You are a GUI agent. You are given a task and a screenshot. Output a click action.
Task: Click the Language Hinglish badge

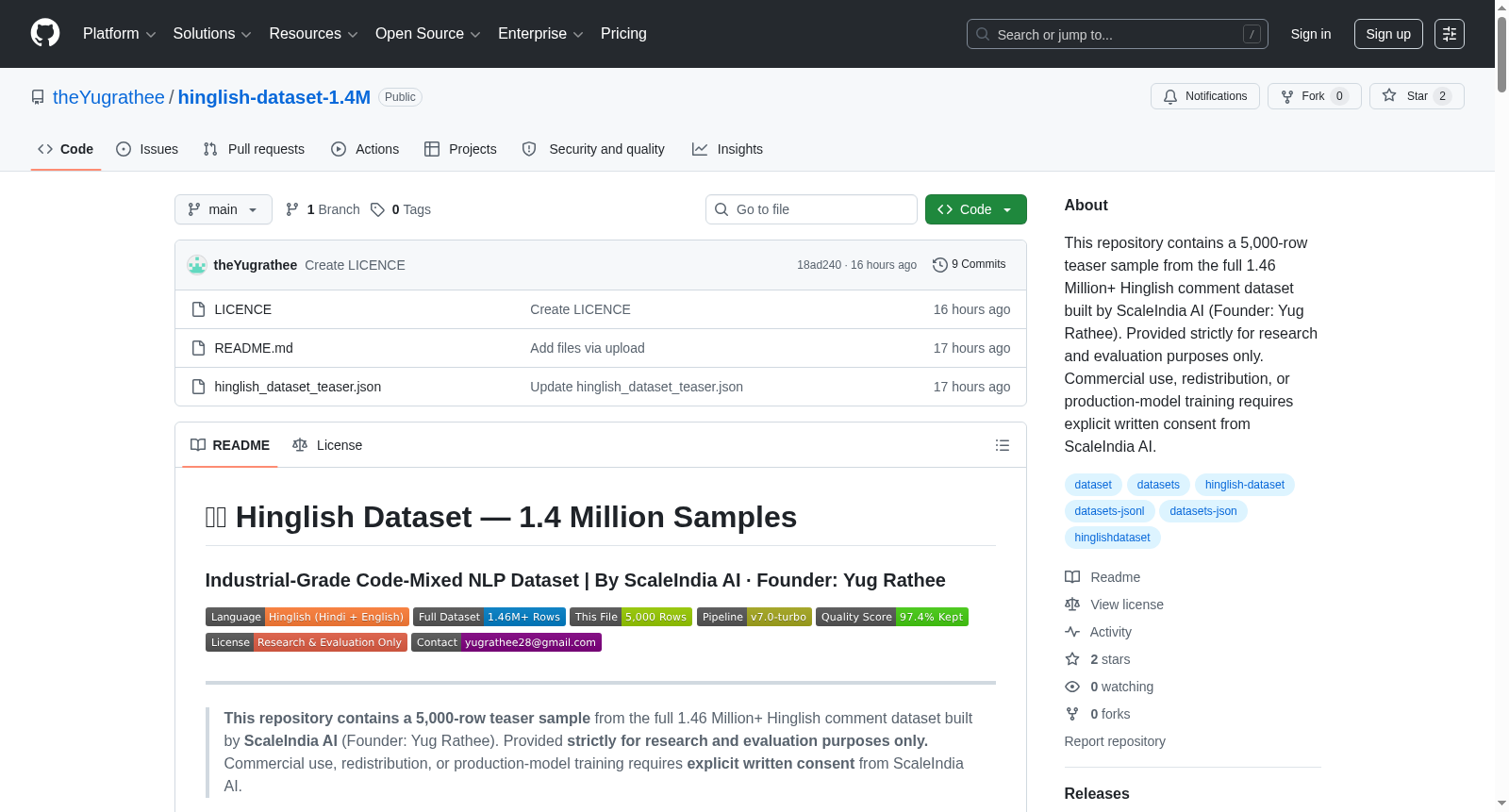307,617
